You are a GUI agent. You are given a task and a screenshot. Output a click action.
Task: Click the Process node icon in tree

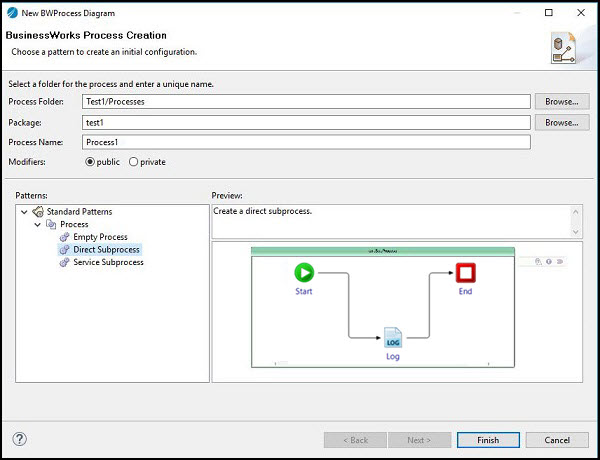tap(51, 224)
